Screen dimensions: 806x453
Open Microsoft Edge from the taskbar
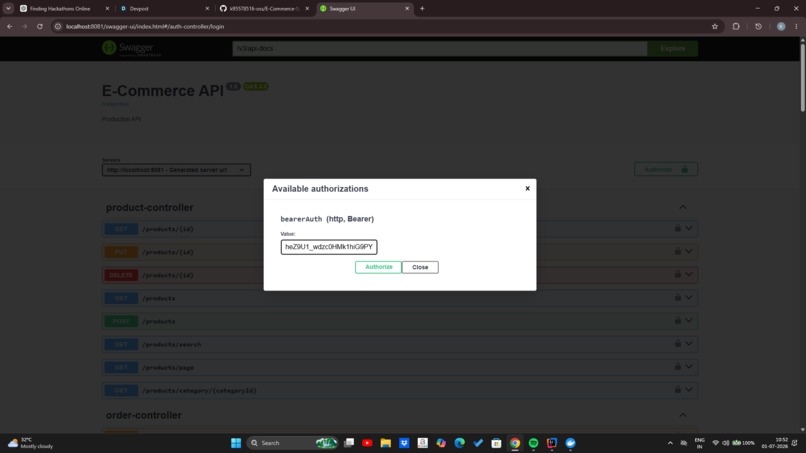pyautogui.click(x=460, y=443)
